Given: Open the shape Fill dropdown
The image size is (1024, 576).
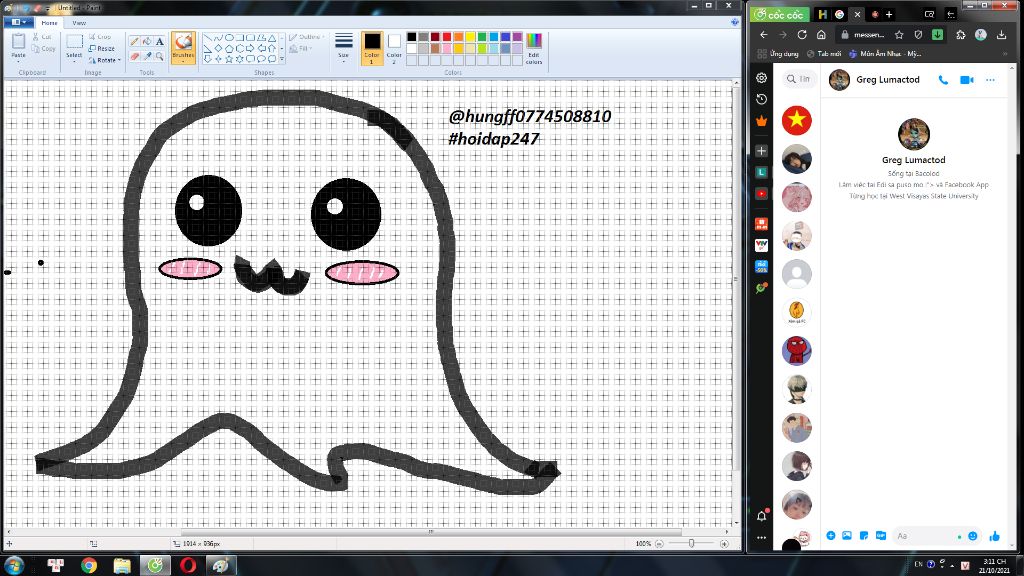Looking at the screenshot, I should [301, 48].
